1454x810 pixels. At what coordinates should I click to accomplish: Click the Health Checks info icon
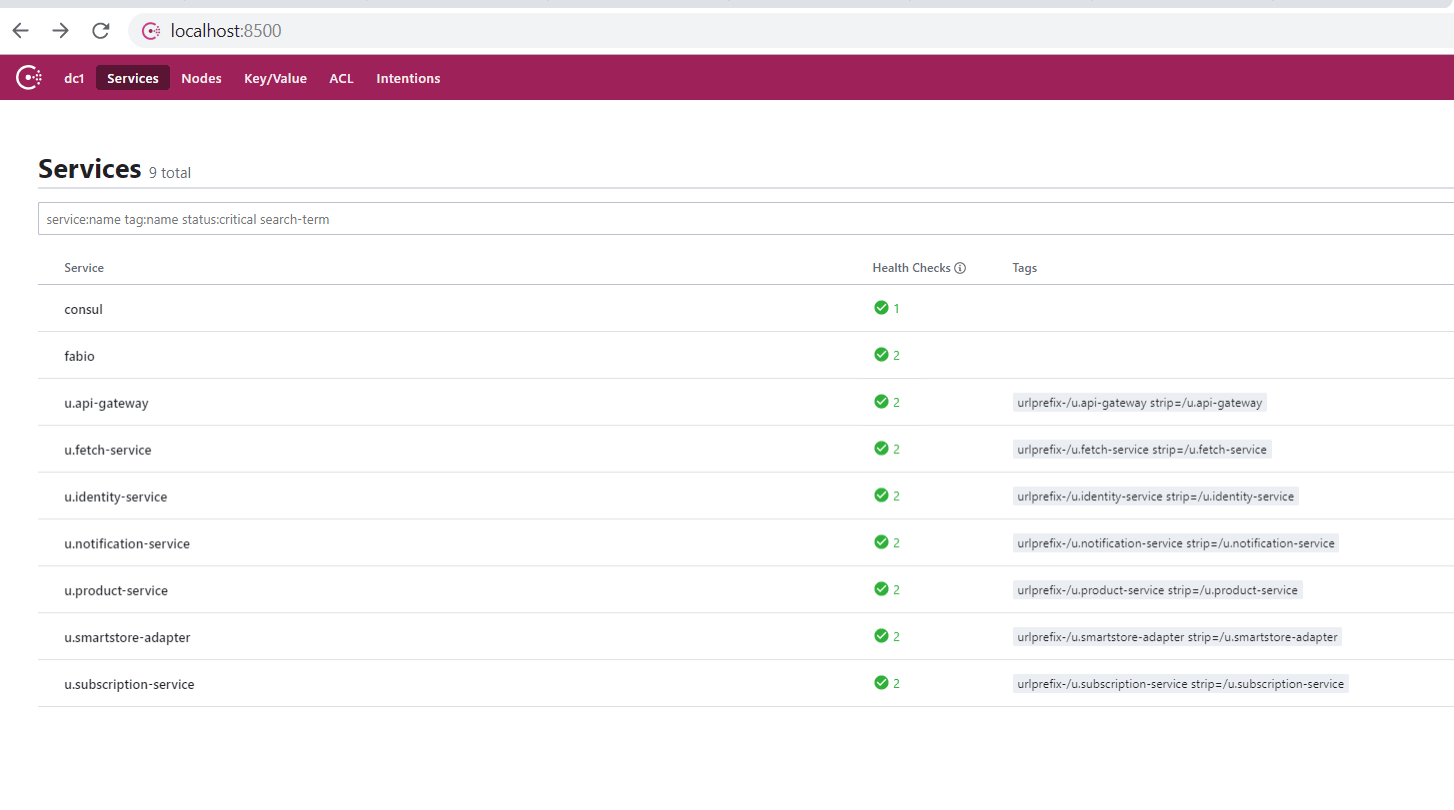point(960,268)
